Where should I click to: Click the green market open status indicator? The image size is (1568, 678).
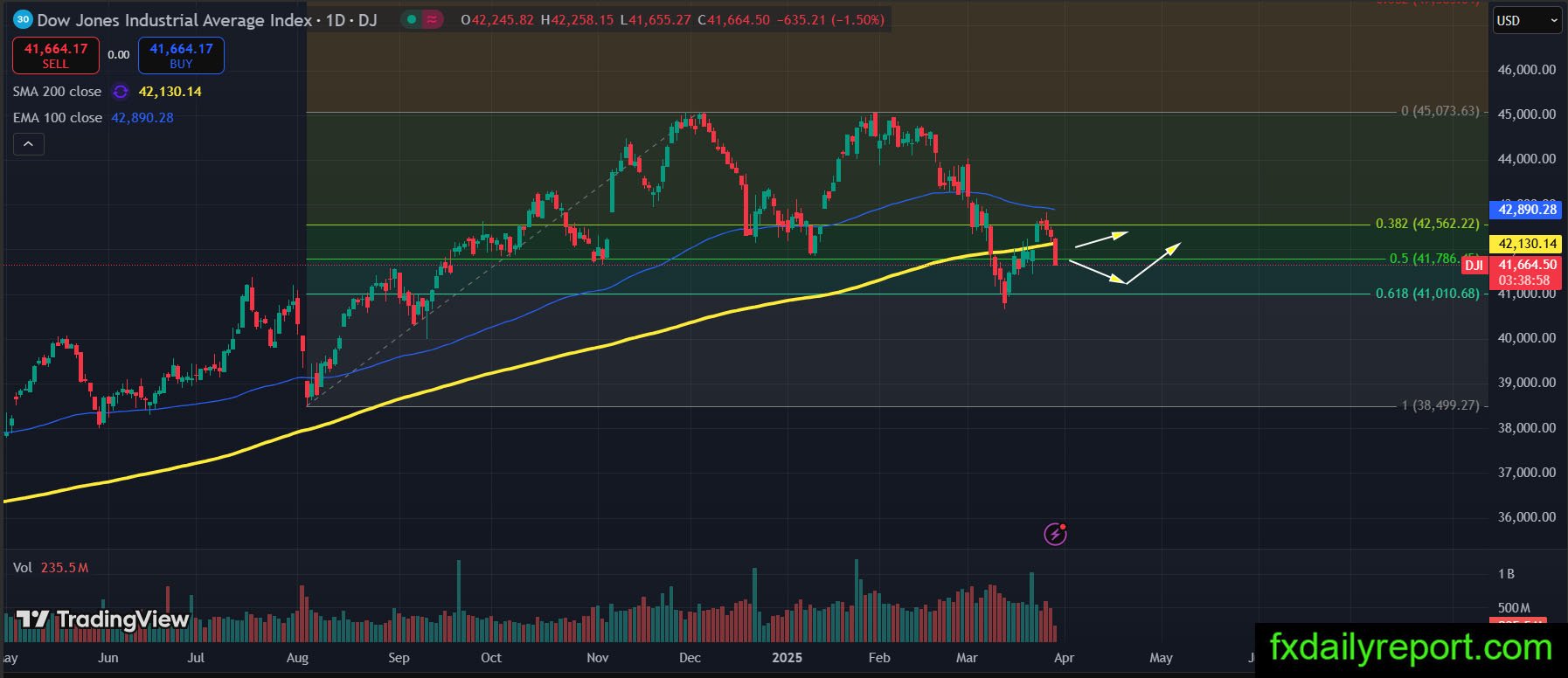click(x=411, y=19)
